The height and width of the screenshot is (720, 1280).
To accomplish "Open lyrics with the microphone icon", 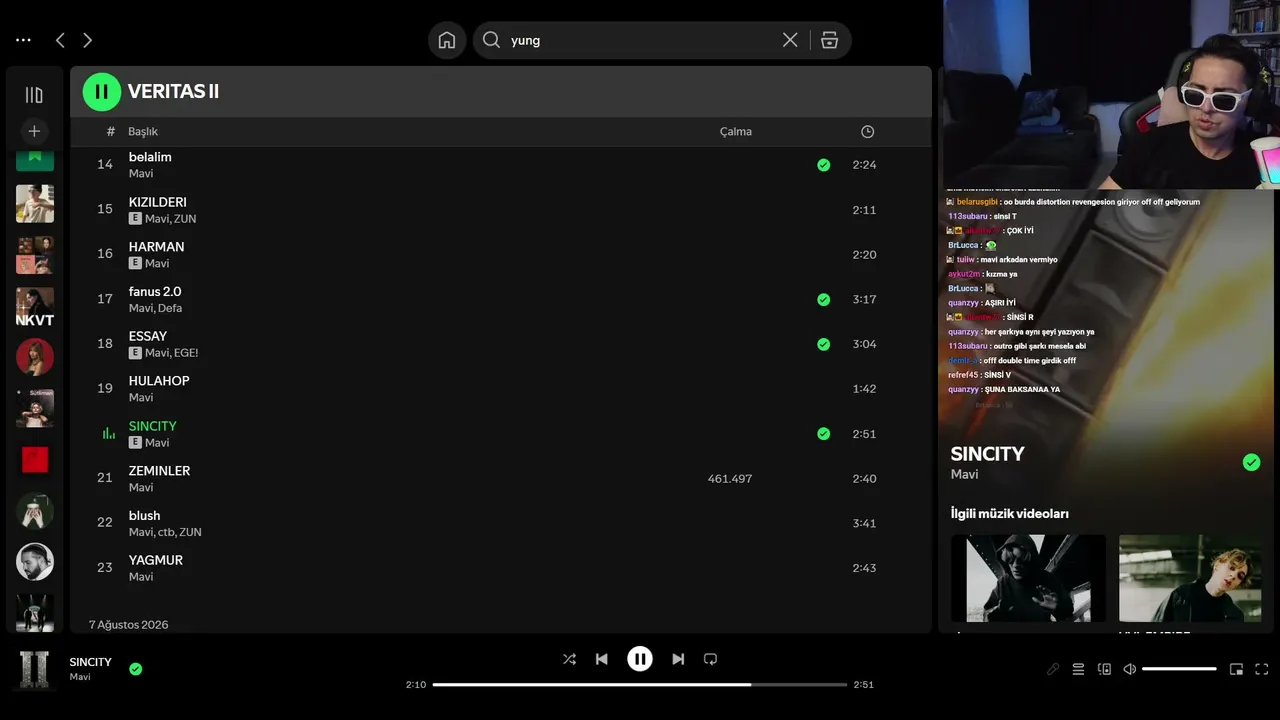I will (1053, 669).
